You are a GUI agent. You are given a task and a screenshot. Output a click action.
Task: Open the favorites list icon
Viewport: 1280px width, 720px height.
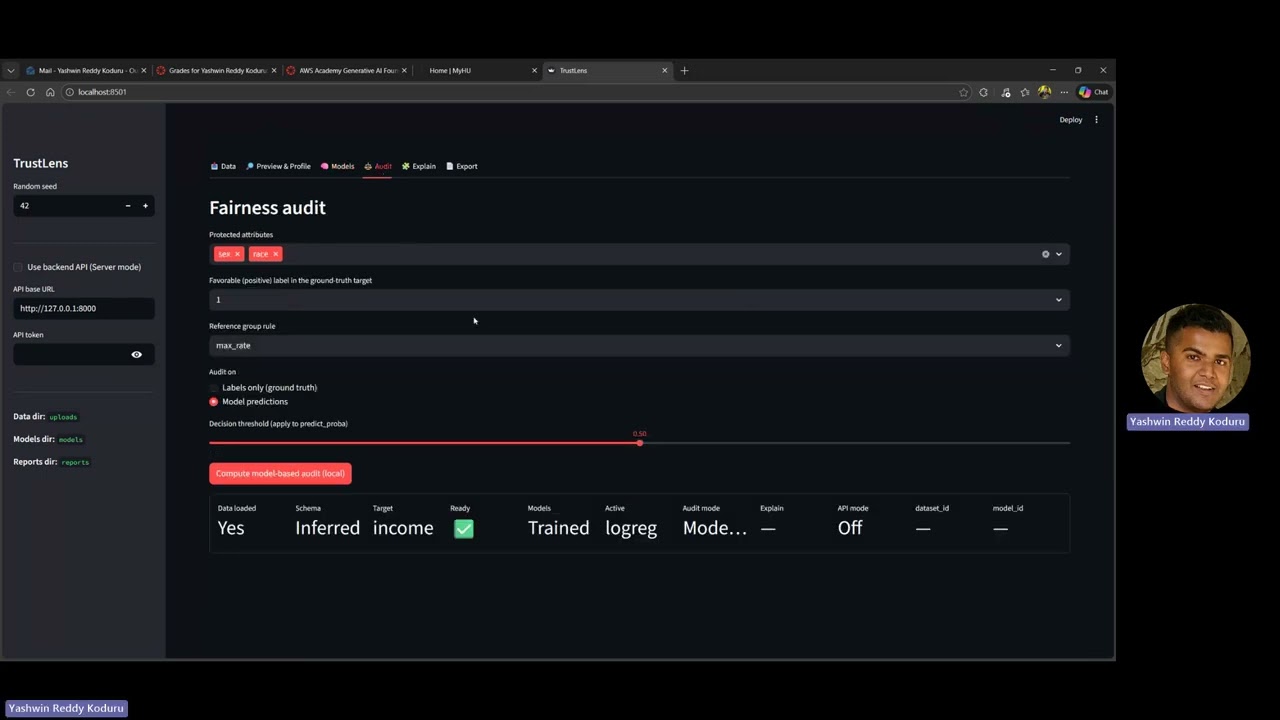(1025, 92)
